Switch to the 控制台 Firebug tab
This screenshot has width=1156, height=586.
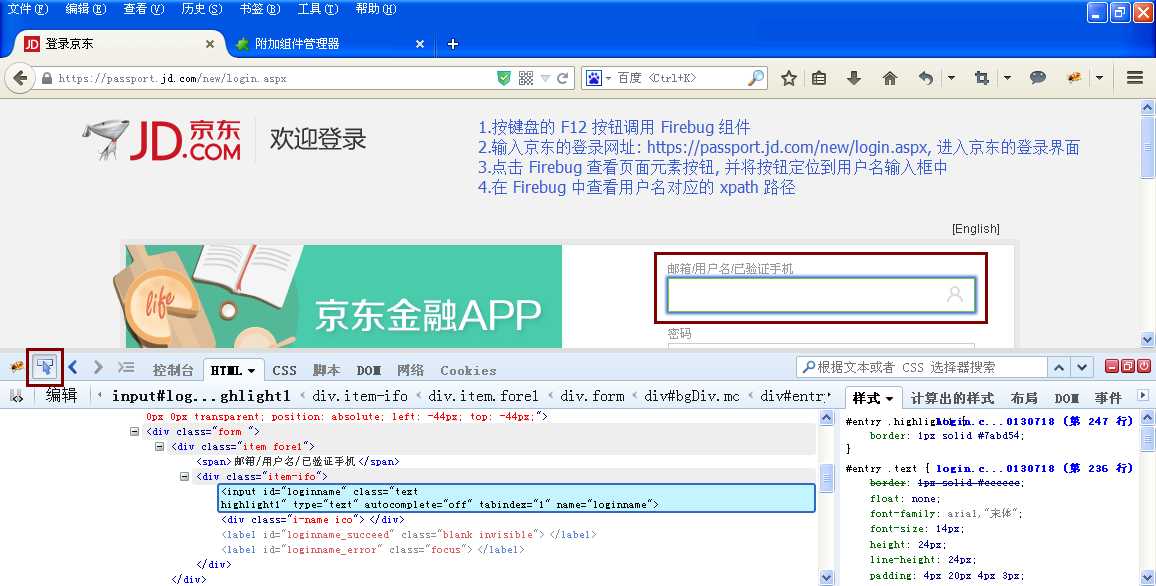pos(173,370)
